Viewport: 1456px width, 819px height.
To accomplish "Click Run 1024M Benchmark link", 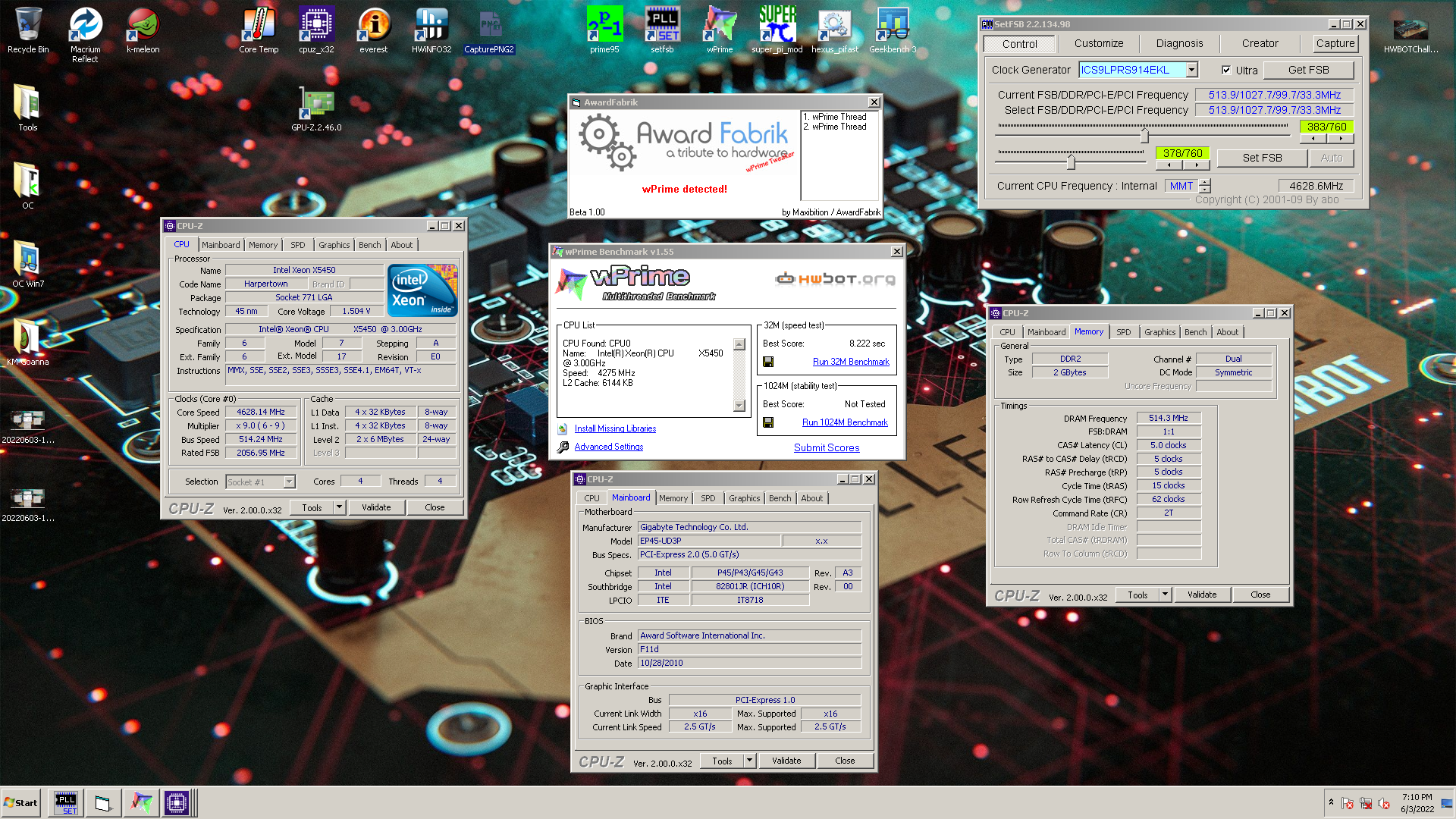I will coord(845,422).
